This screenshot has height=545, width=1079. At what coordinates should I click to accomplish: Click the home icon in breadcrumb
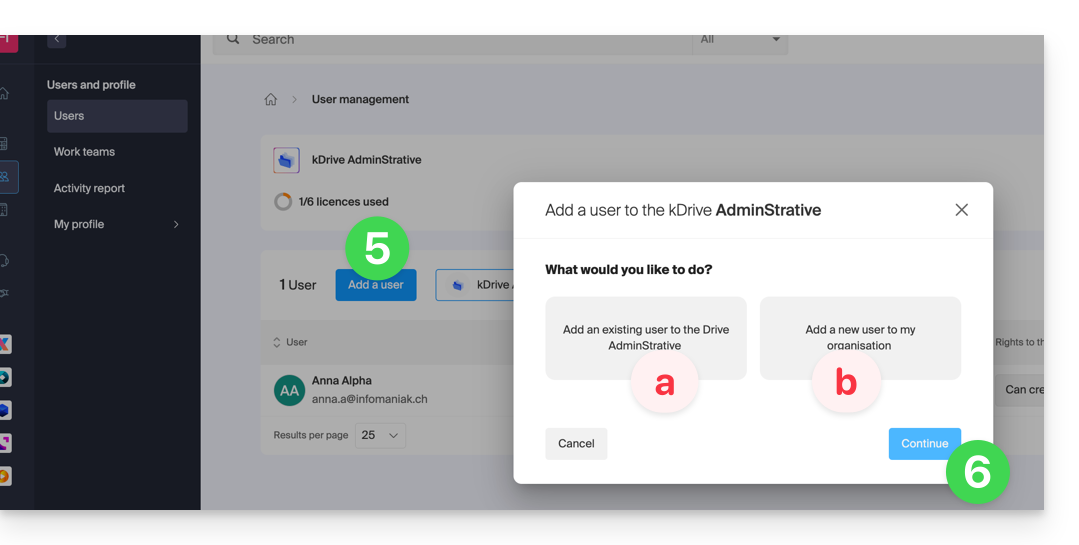(270, 100)
